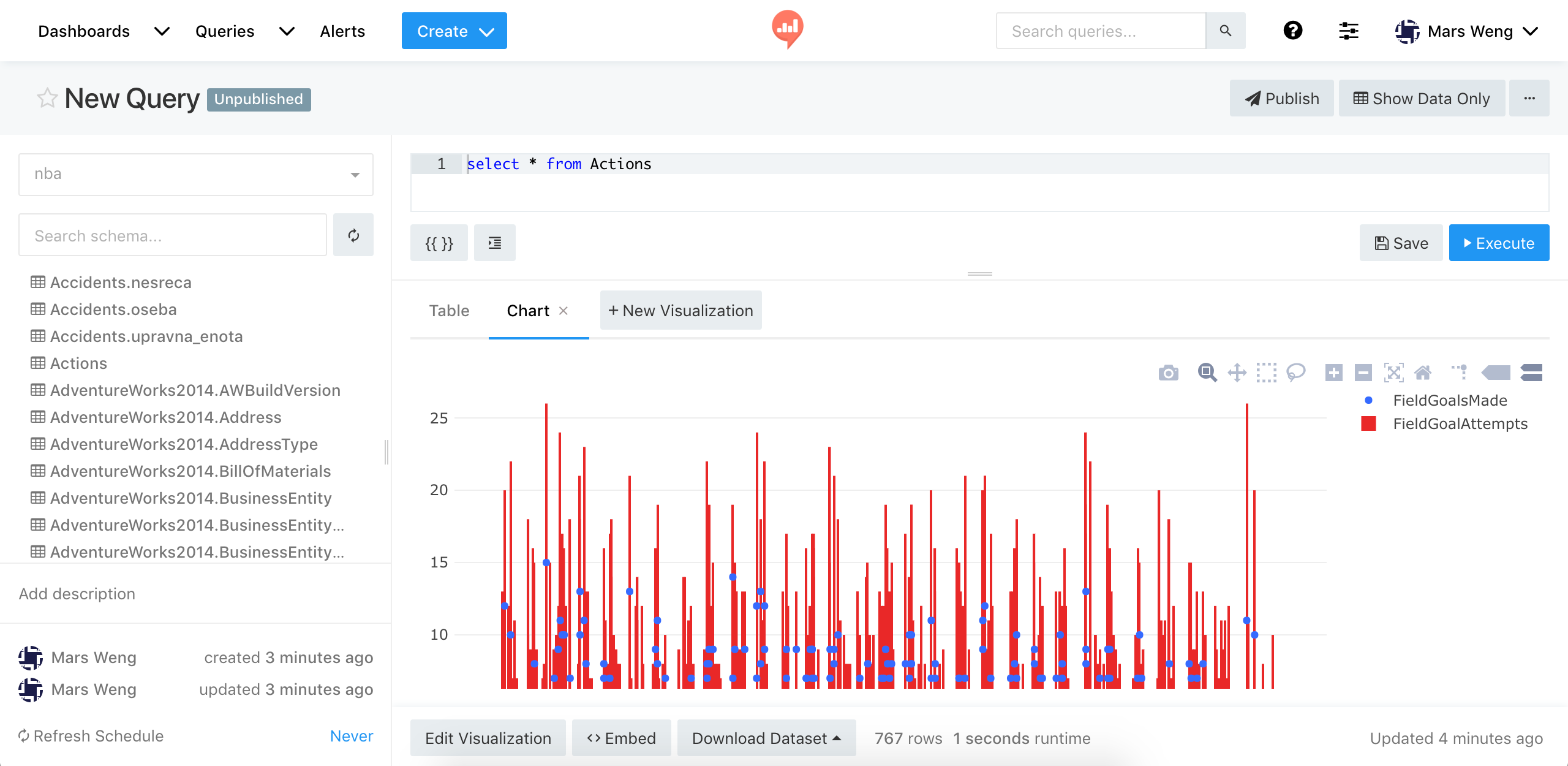Open the nba data source dropdown
Screen dimensions: 1568x766
coord(196,174)
